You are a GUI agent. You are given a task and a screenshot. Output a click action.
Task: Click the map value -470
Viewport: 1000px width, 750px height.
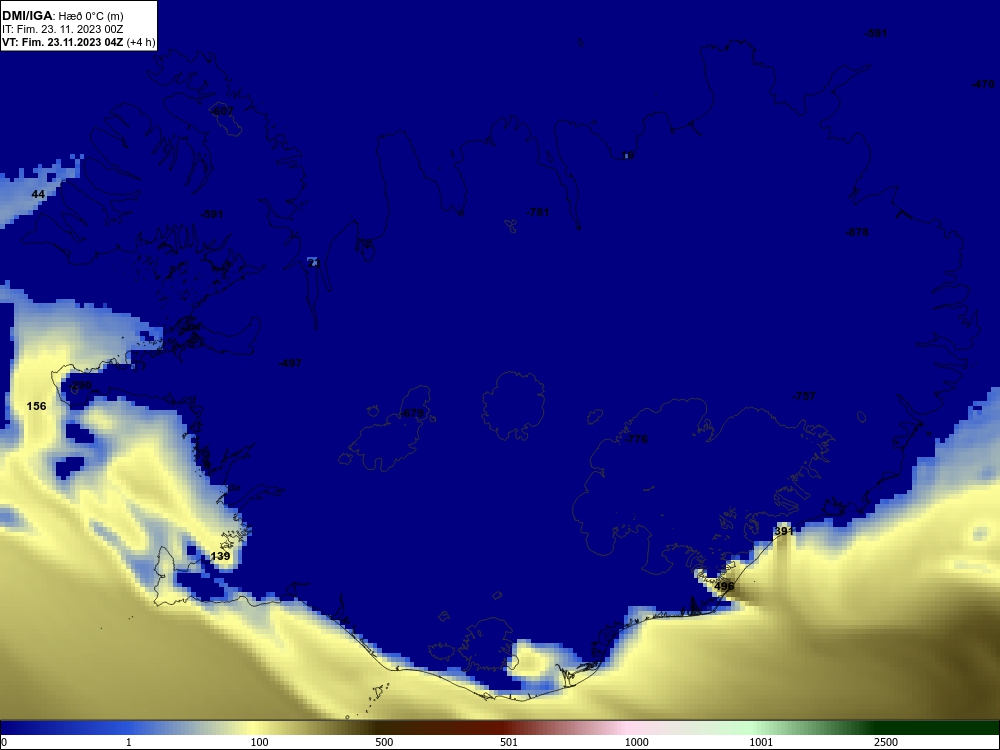(983, 84)
